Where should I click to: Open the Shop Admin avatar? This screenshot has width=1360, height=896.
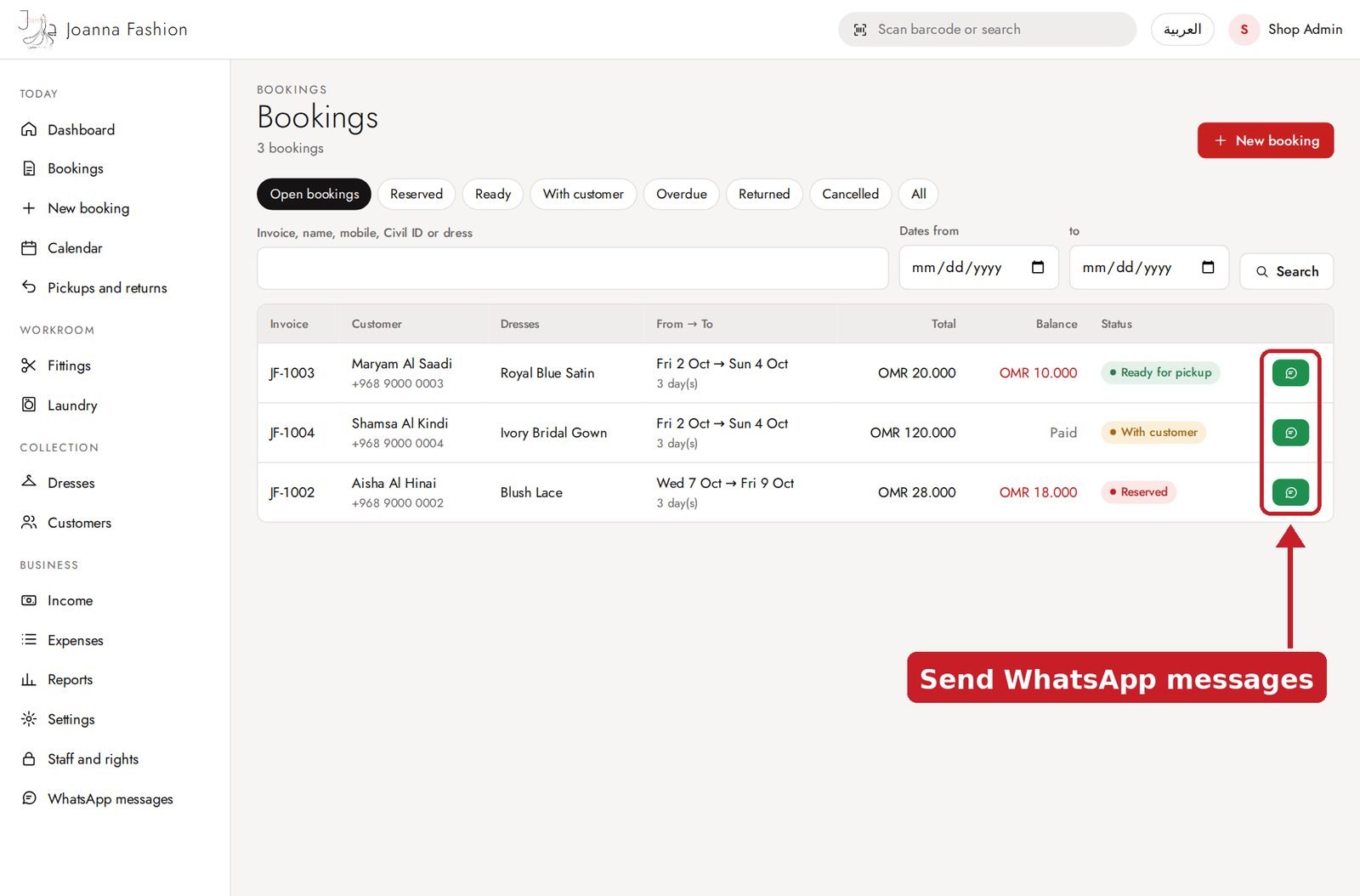[x=1244, y=30]
